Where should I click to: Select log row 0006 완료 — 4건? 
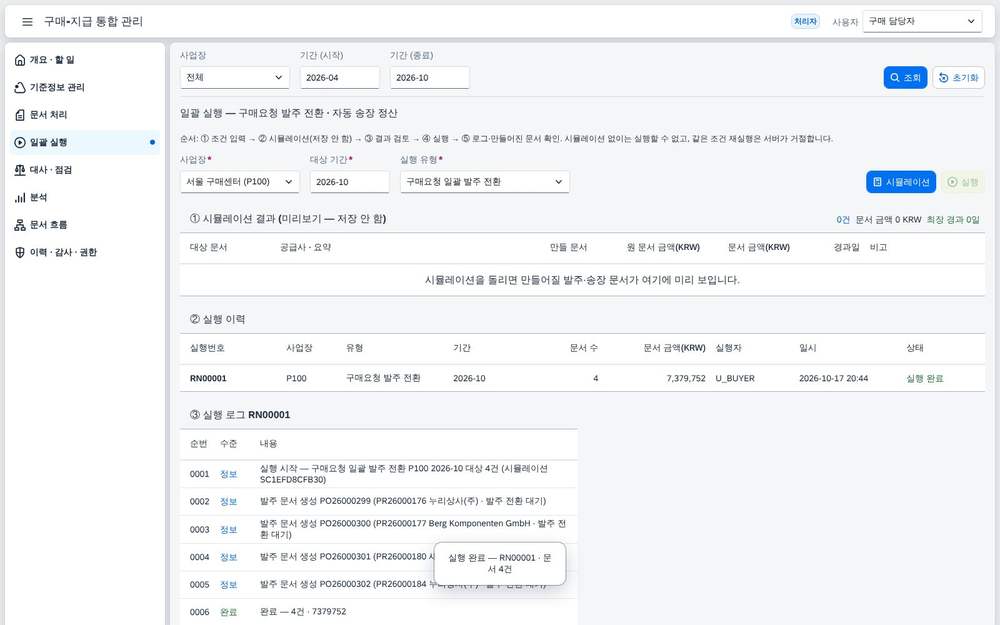379,612
